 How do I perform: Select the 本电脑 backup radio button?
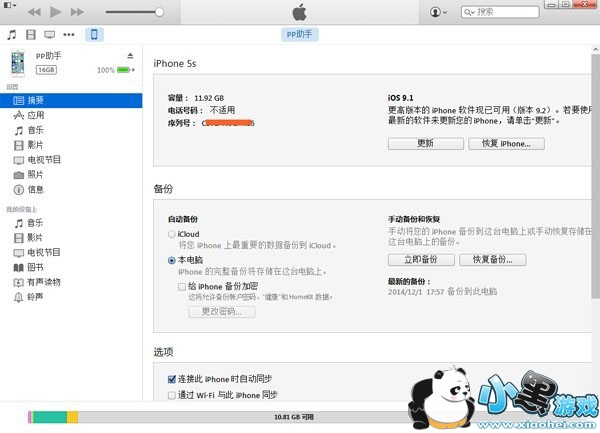click(172, 260)
